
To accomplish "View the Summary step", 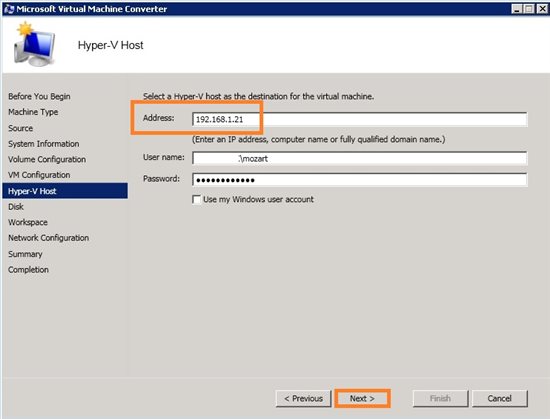I will pos(25,254).
